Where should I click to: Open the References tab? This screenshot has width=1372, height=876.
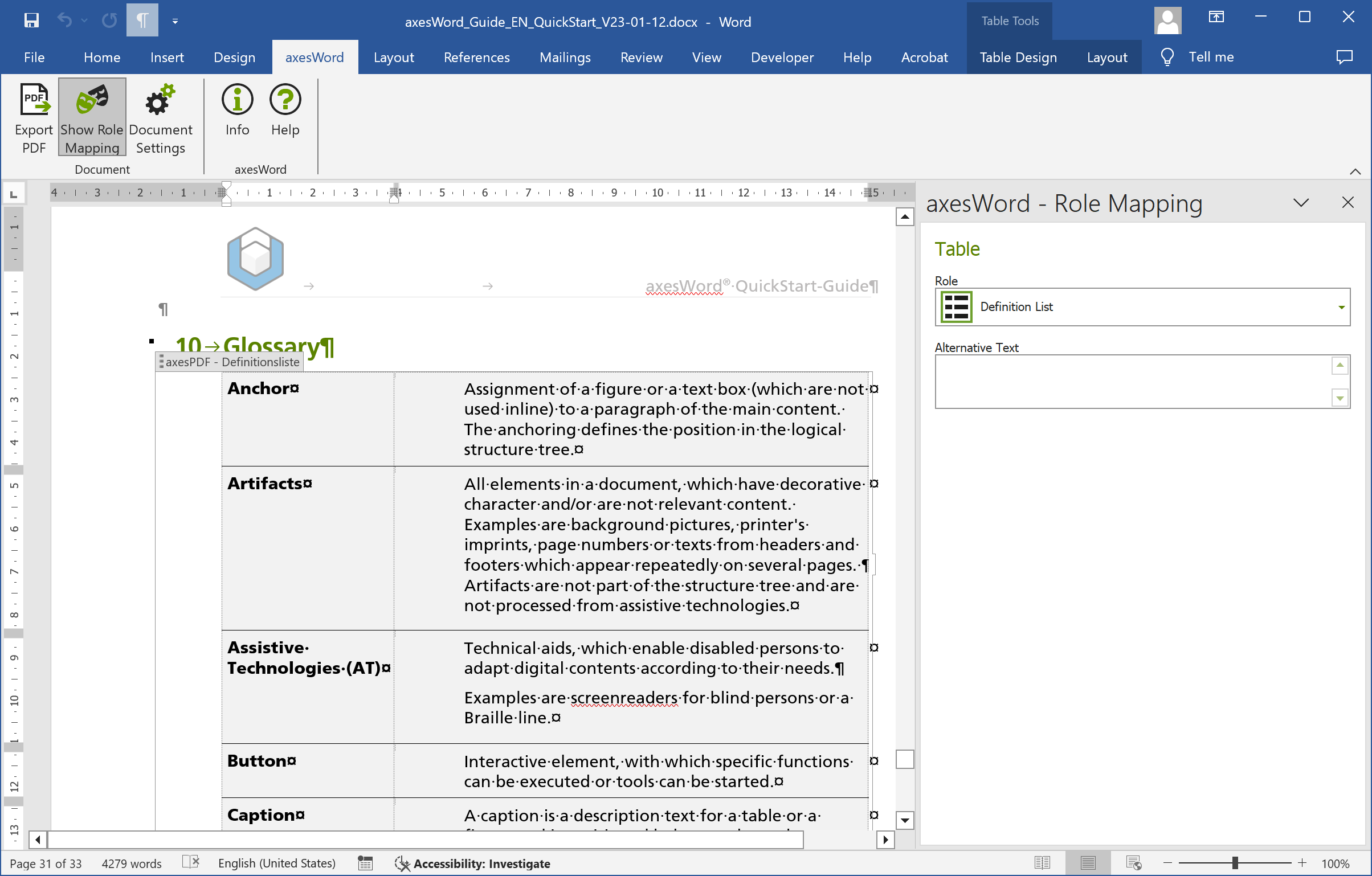[476, 58]
